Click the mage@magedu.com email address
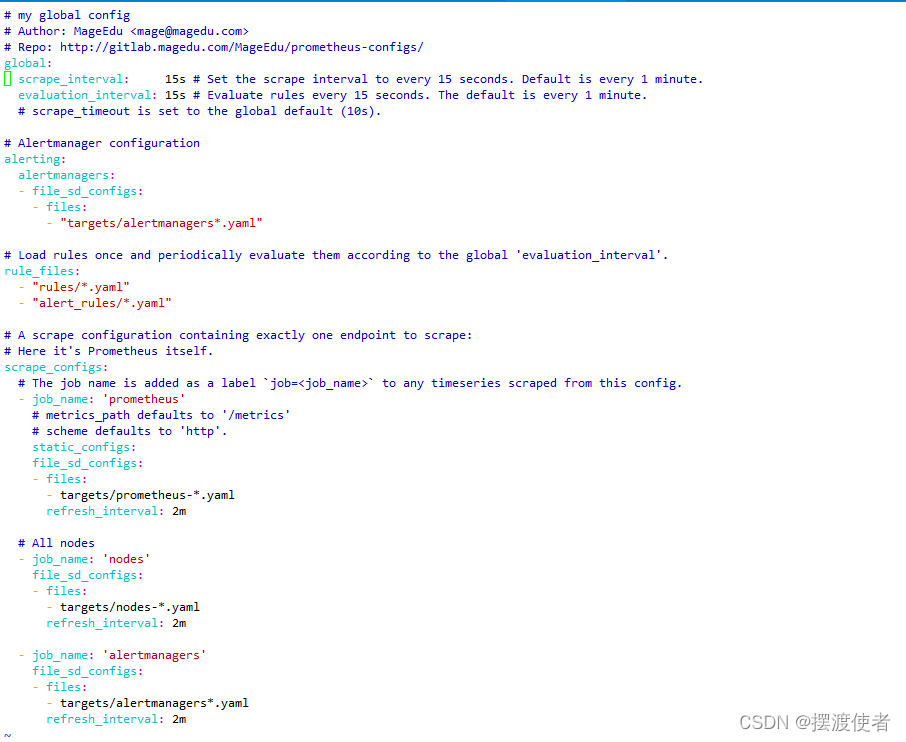 pyautogui.click(x=190, y=31)
